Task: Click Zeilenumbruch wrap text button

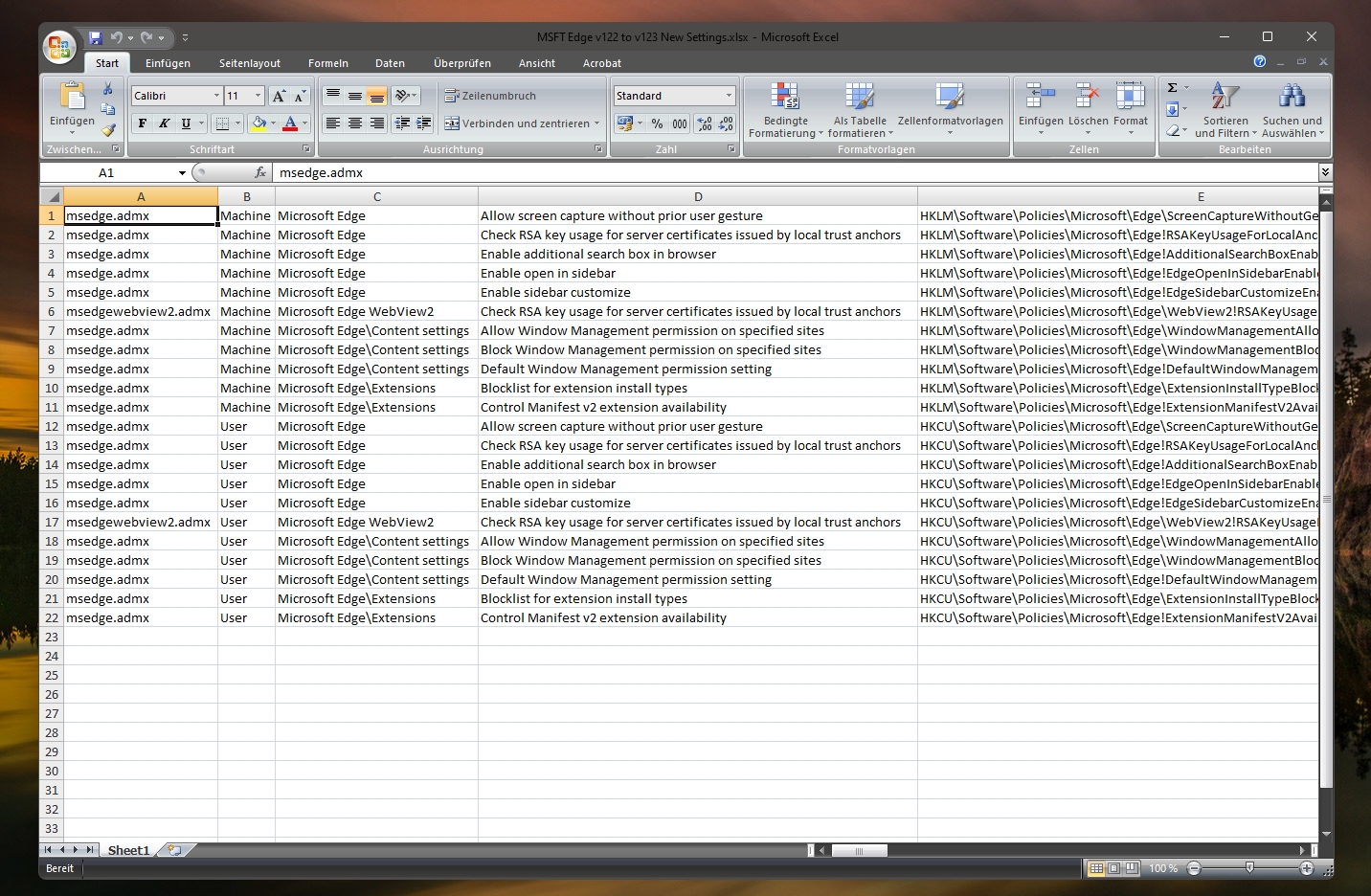Action: 490,96
